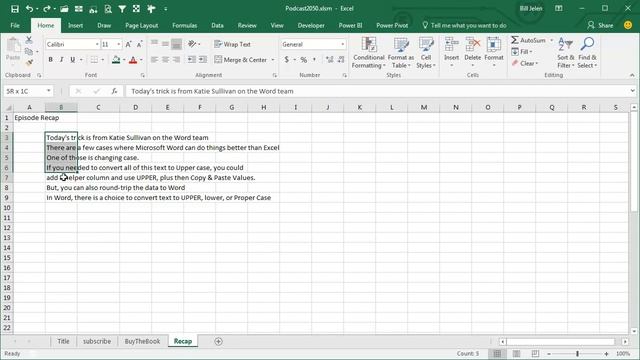The image size is (640, 360).
Task: Toggle Italic formatting
Action: click(62, 60)
